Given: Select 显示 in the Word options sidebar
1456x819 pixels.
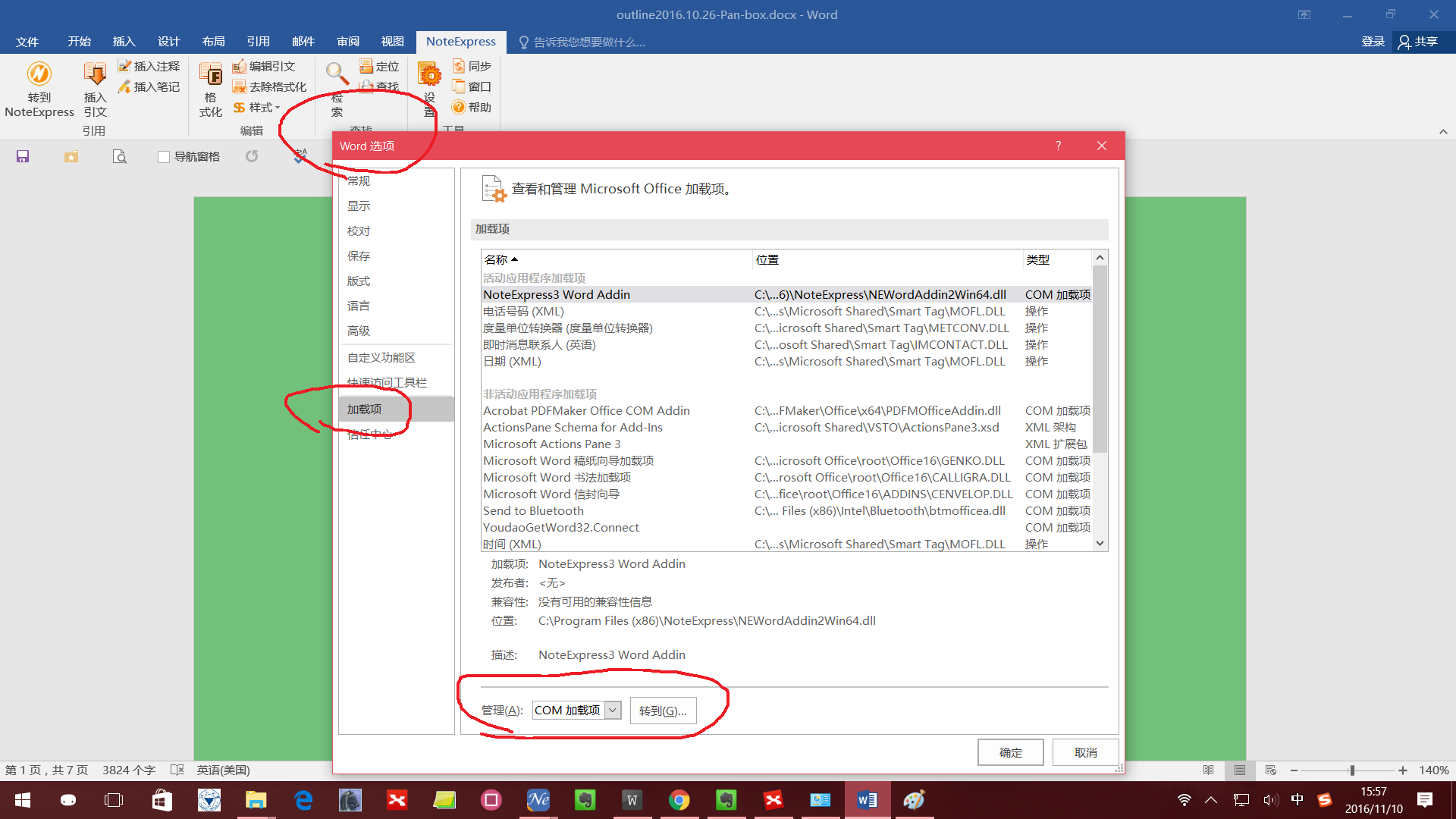Looking at the screenshot, I should [x=359, y=206].
